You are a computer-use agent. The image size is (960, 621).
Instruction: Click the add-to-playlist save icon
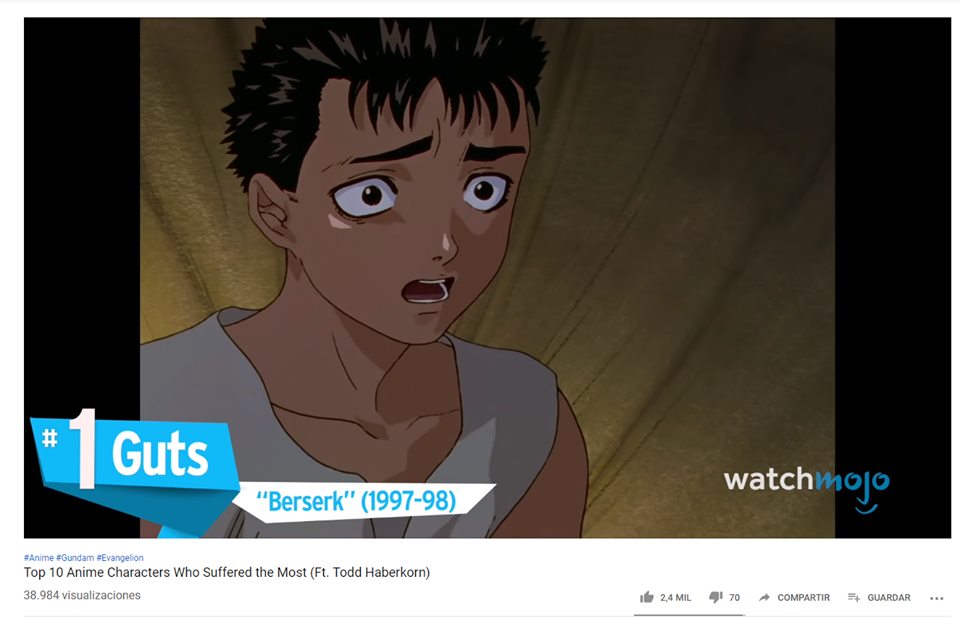pyautogui.click(x=854, y=597)
